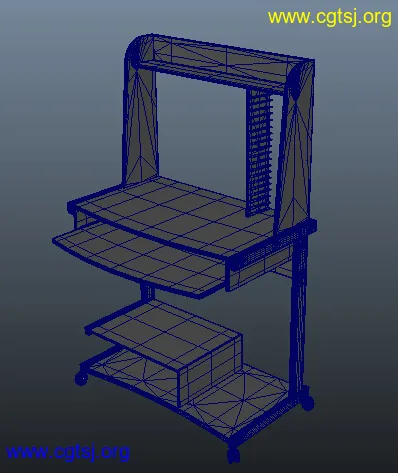
Task: Pick the left caster wheel
Action: (x=81, y=378)
